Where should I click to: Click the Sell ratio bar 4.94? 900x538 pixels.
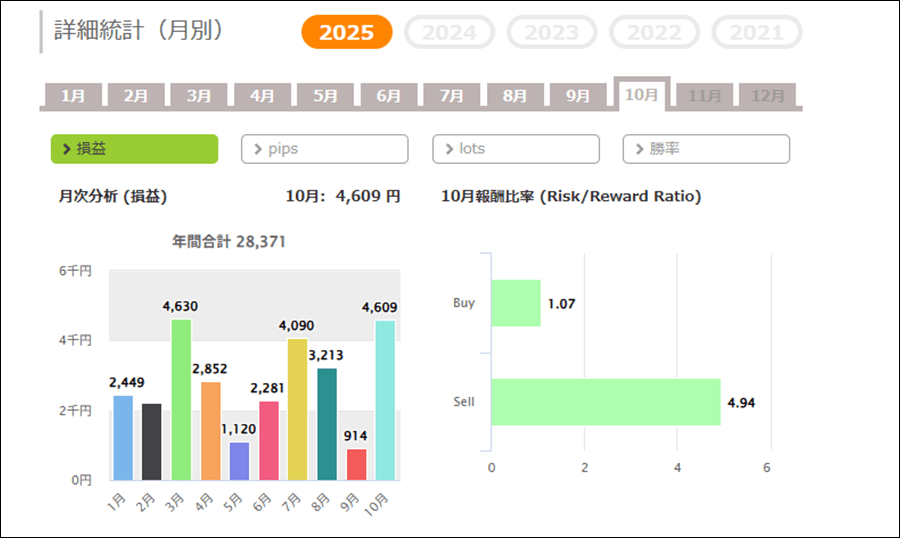click(x=605, y=402)
